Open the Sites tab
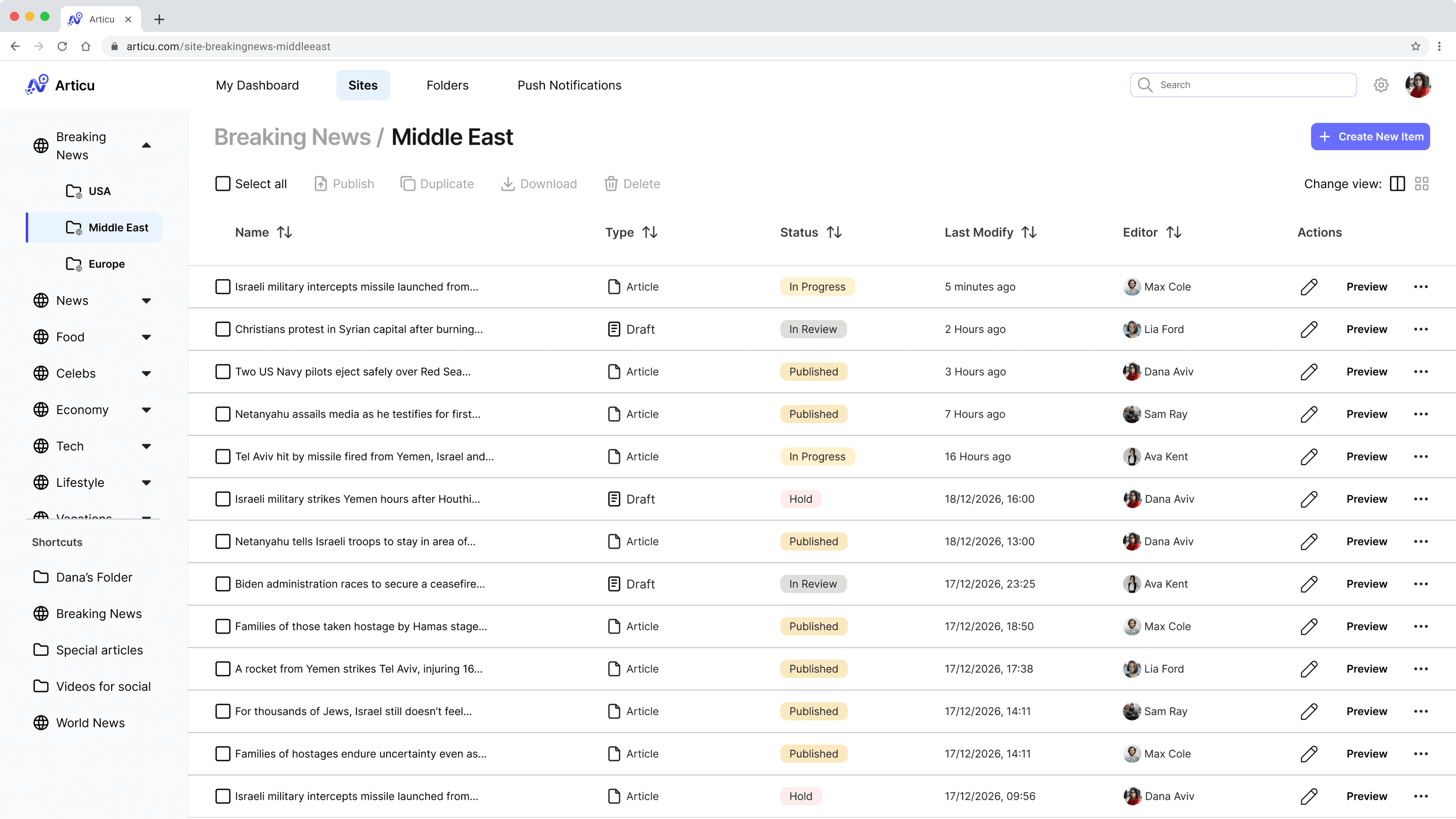The height and width of the screenshot is (819, 1456). coord(363,85)
